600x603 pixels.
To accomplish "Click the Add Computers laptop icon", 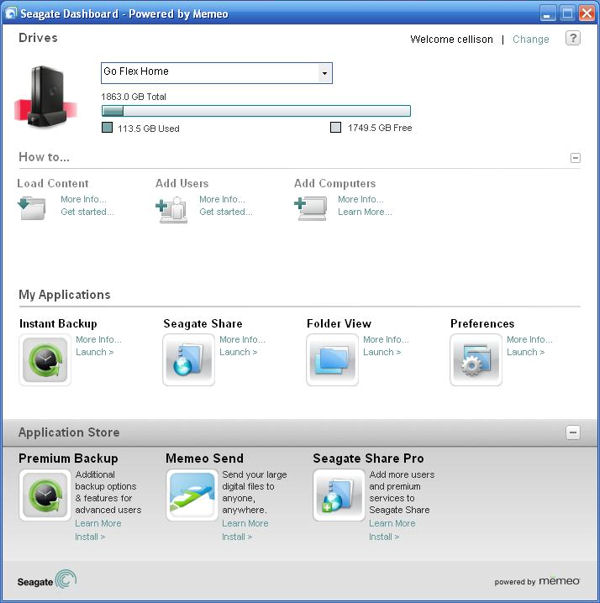I will [311, 208].
